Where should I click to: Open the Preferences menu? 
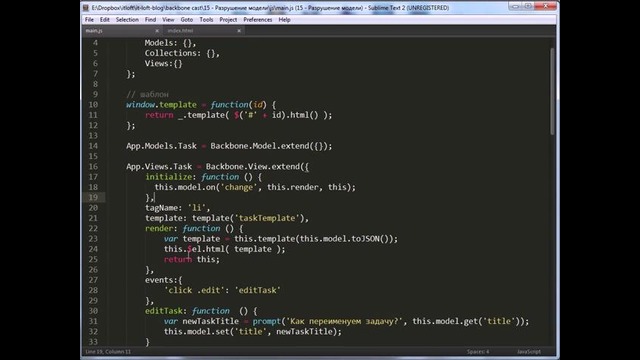tap(258, 20)
